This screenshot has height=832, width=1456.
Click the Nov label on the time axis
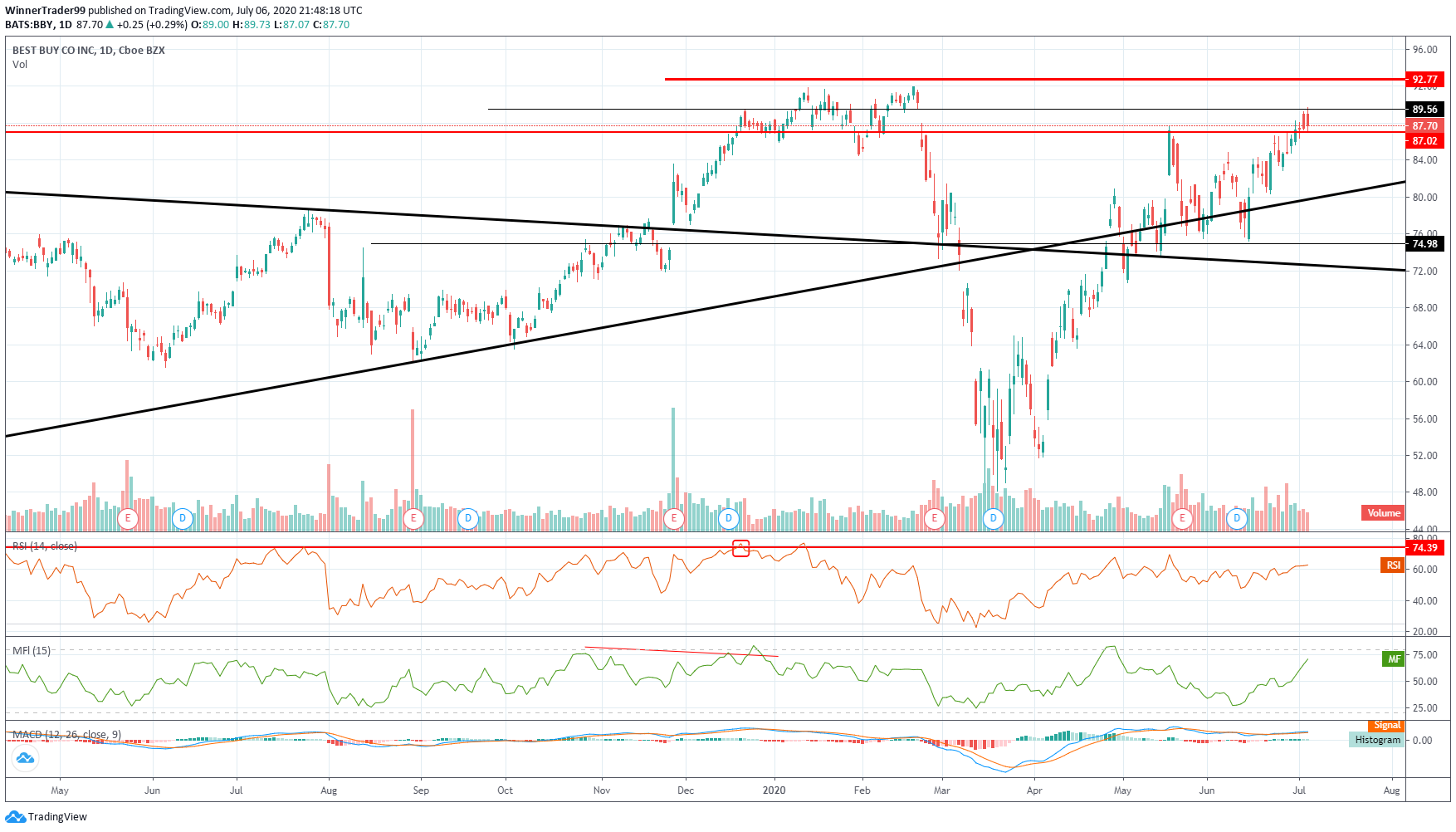pos(602,790)
